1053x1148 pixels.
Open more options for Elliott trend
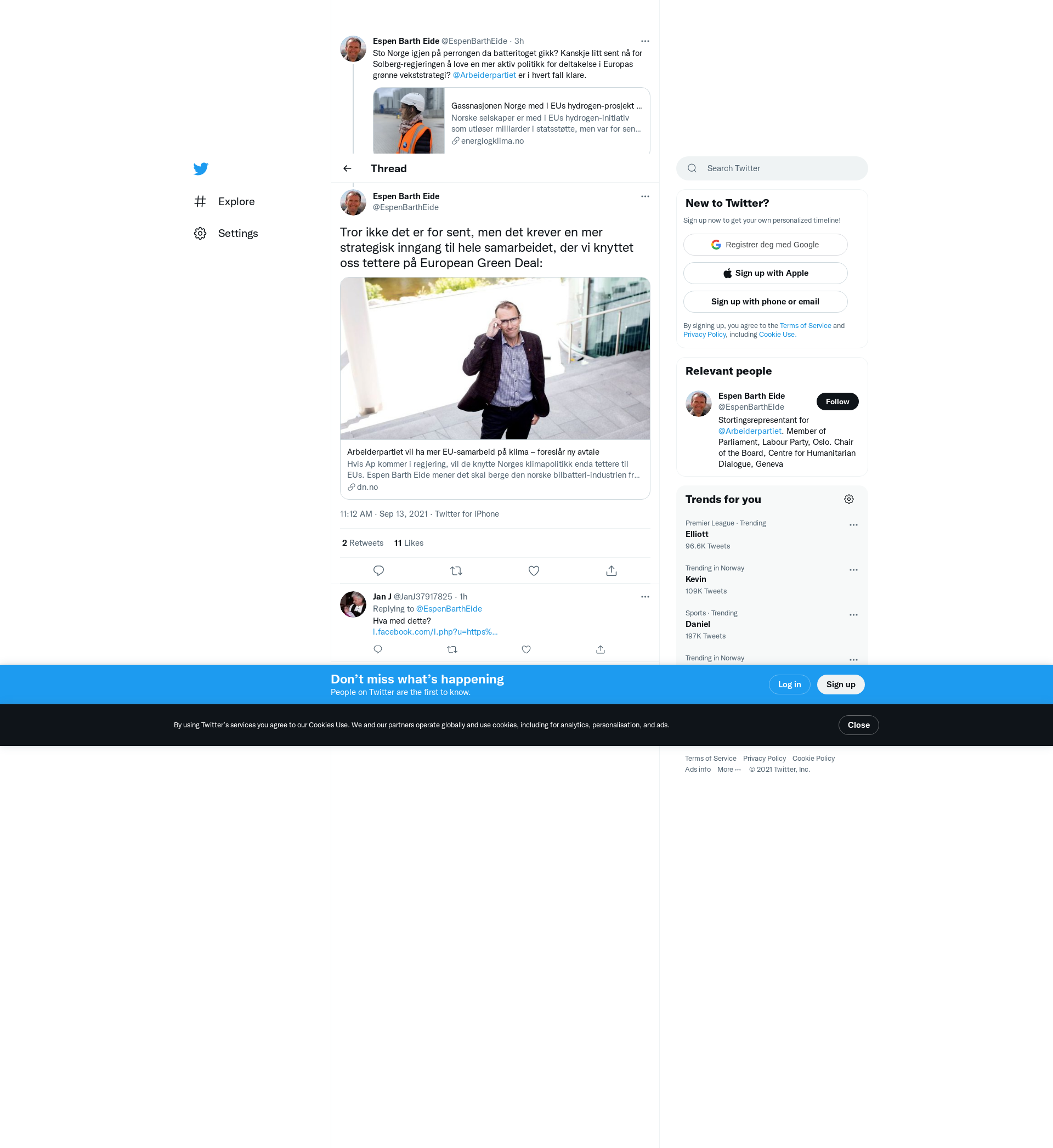pos(853,525)
